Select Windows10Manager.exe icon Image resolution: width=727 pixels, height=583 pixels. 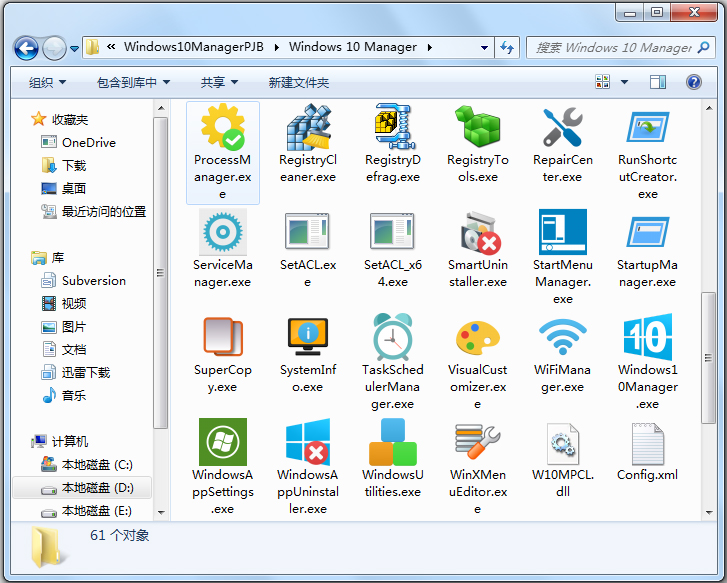tap(648, 337)
